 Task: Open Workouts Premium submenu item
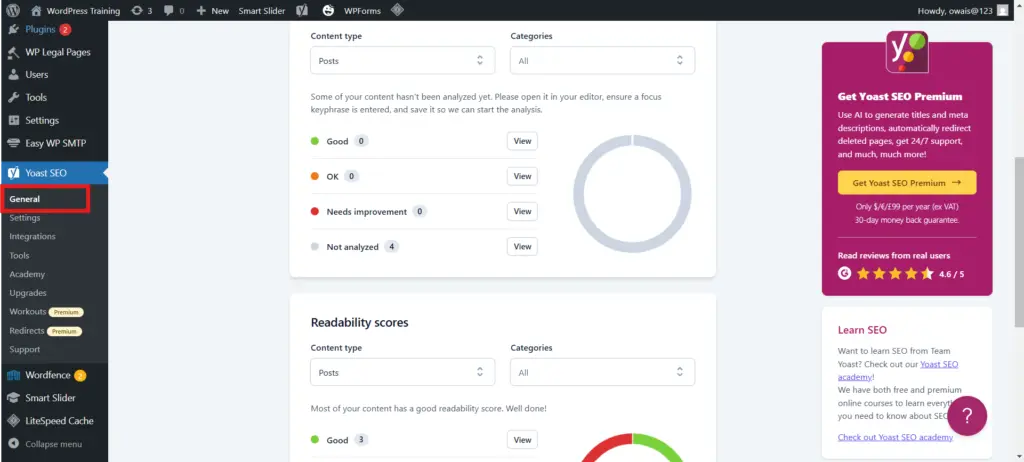46,312
